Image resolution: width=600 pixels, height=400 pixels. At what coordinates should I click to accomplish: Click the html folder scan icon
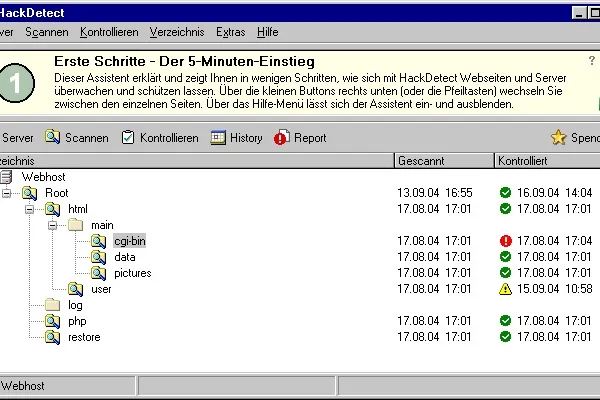52,209
